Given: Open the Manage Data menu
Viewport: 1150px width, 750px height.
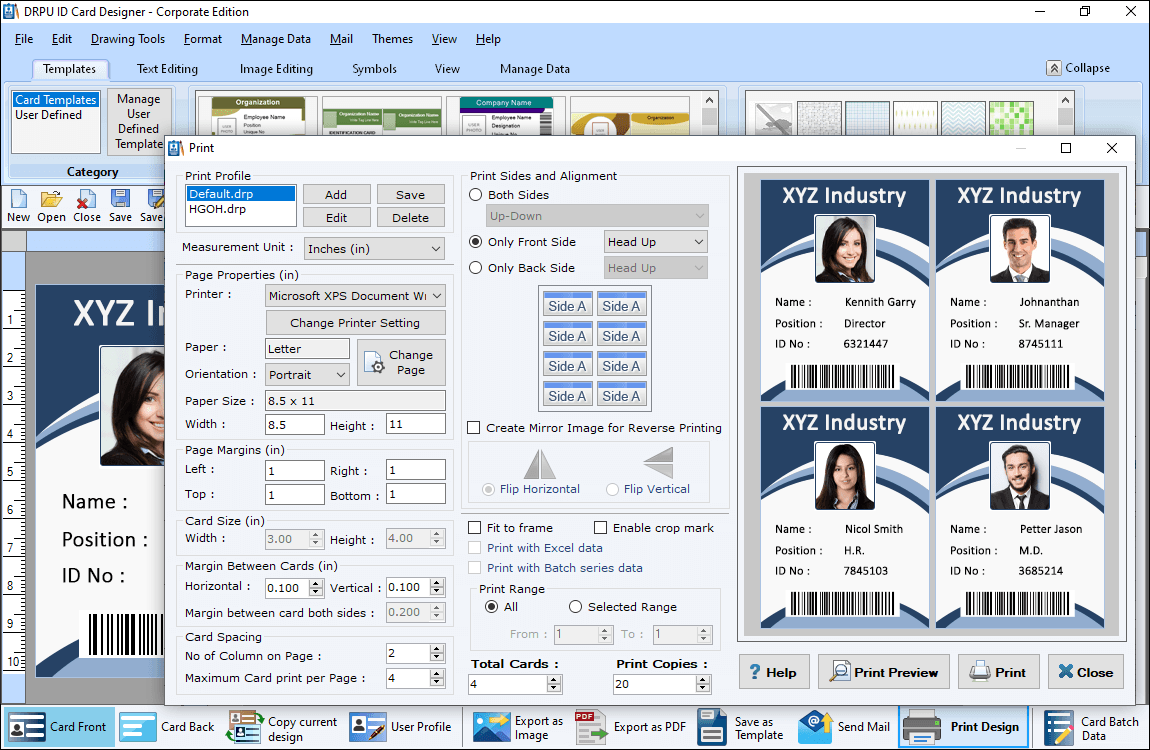Looking at the screenshot, I should 276,39.
